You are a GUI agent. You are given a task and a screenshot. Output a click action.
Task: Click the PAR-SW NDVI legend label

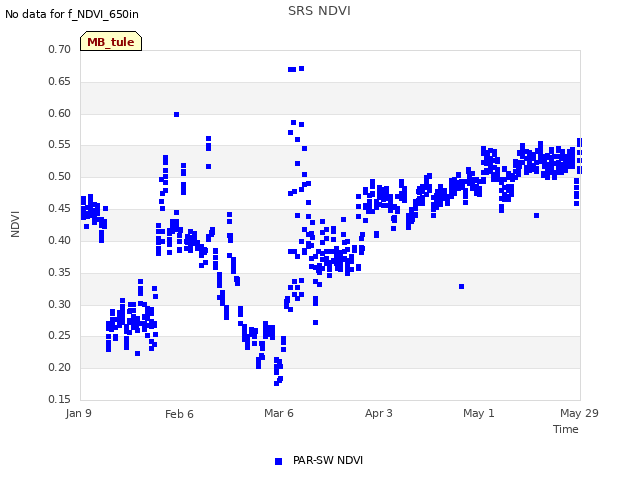(328, 460)
